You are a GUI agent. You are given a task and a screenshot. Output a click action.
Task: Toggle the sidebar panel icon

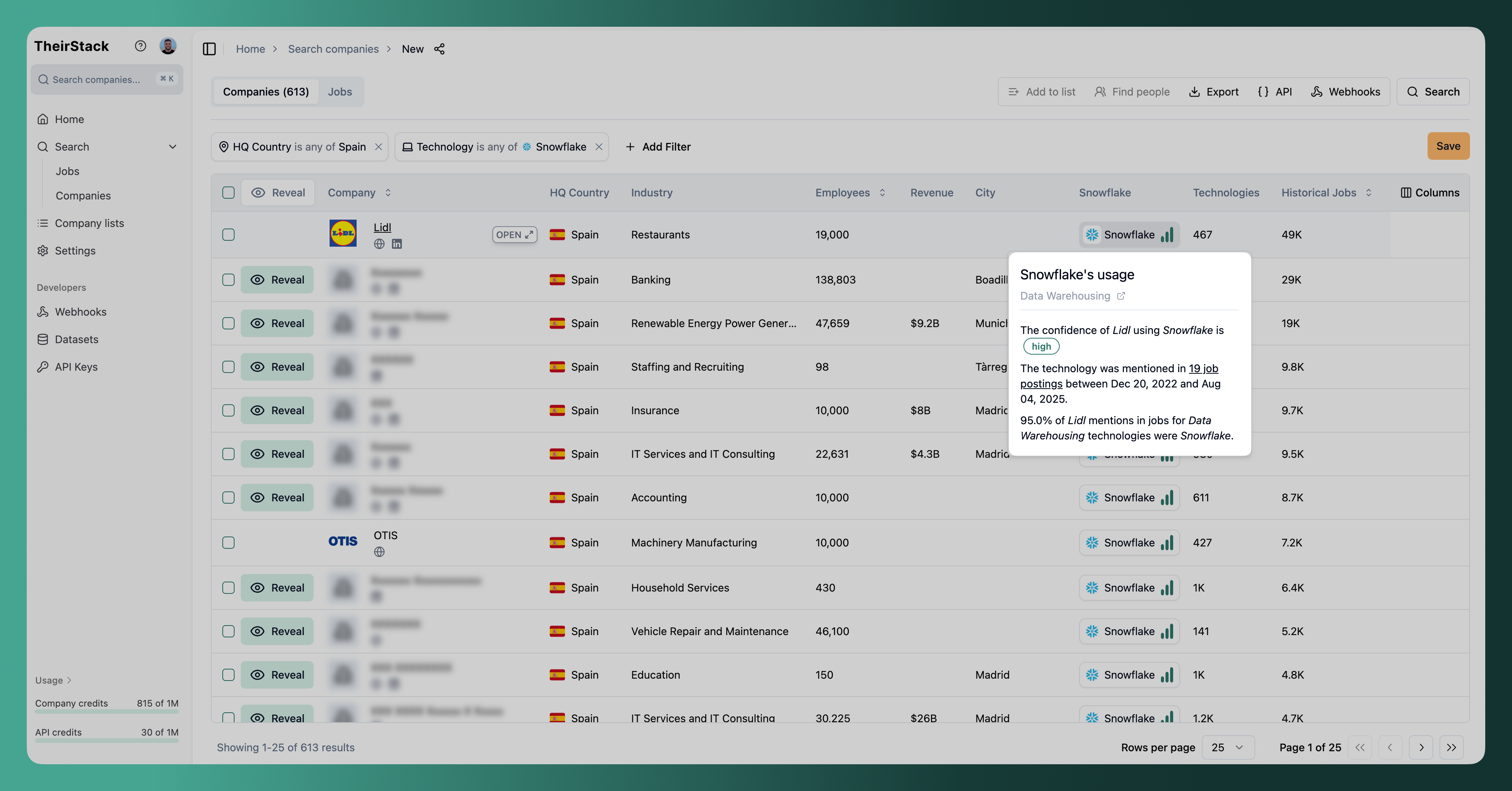click(209, 49)
